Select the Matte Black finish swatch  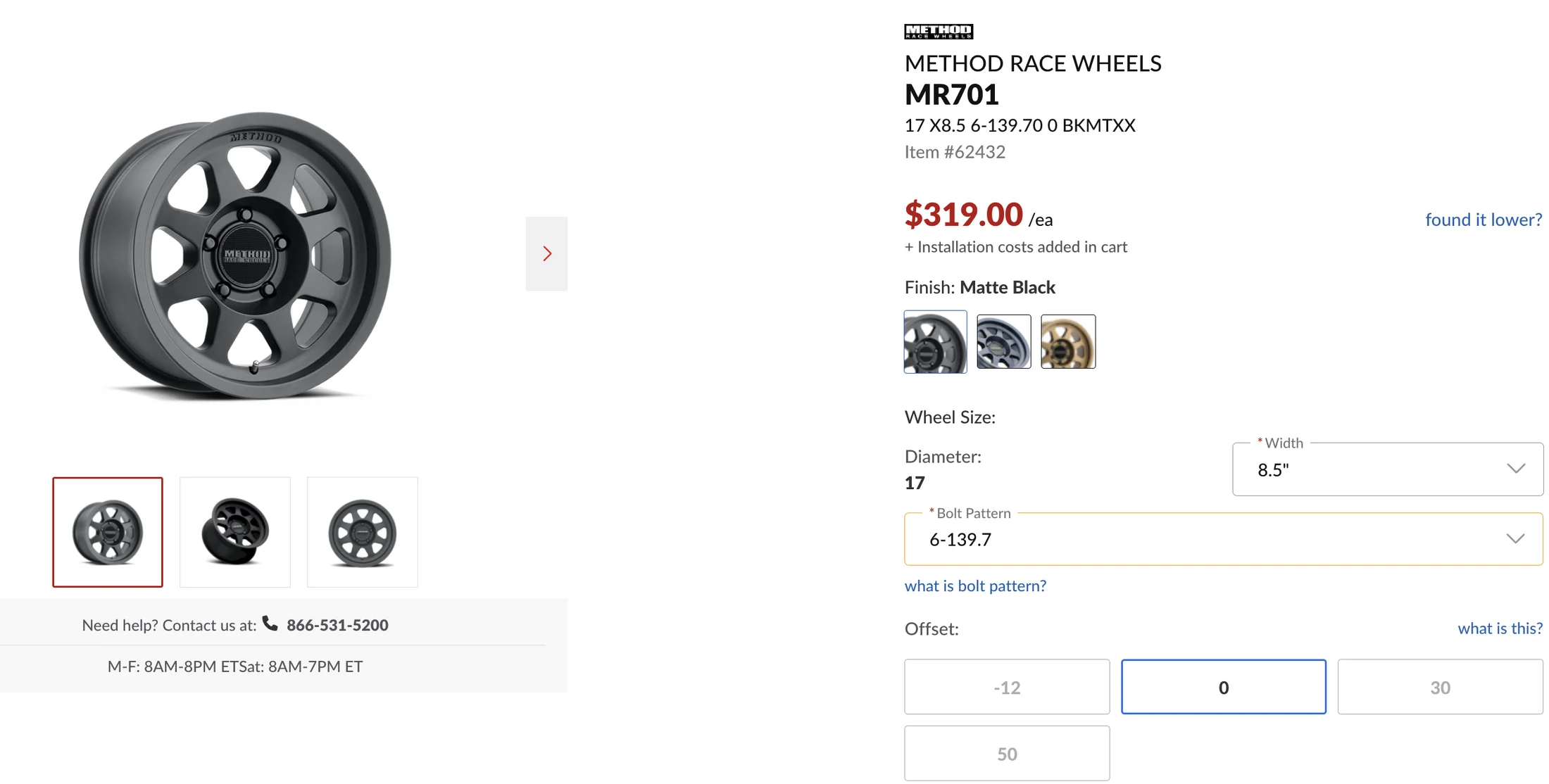(x=935, y=342)
